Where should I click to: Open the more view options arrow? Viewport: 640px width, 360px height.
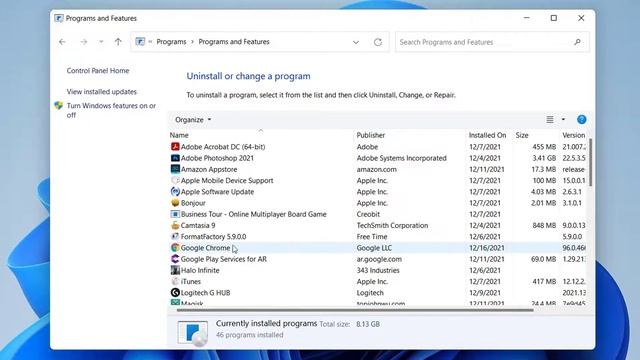click(x=563, y=120)
